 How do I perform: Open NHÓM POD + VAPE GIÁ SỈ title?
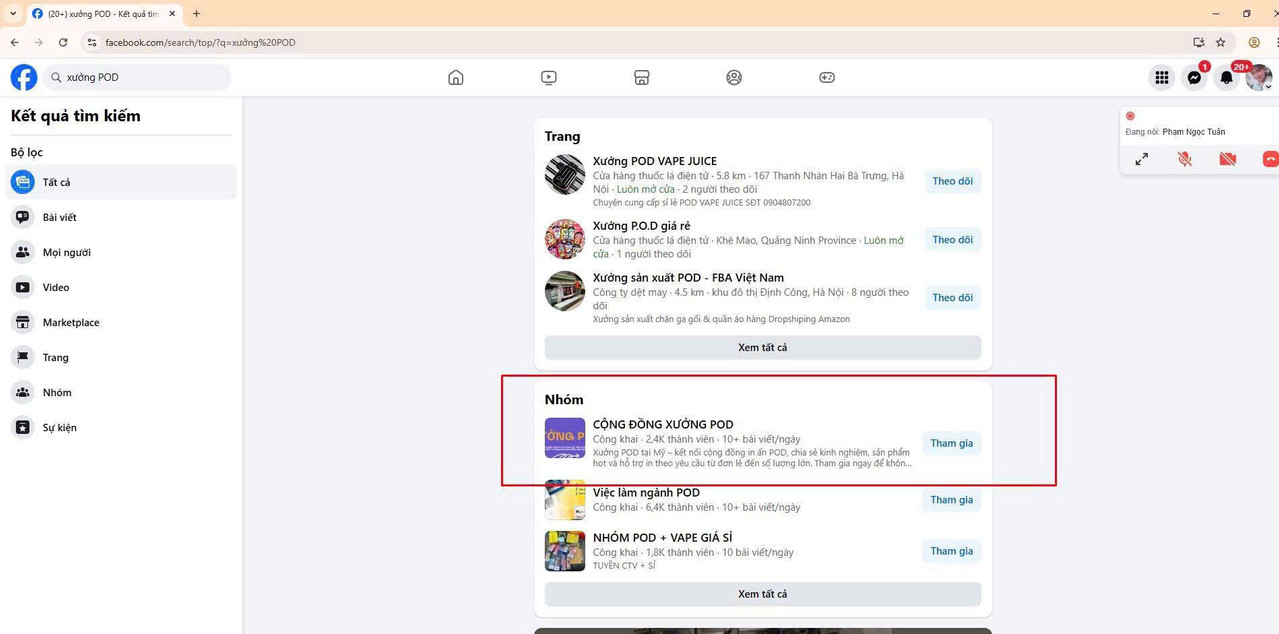point(662,538)
